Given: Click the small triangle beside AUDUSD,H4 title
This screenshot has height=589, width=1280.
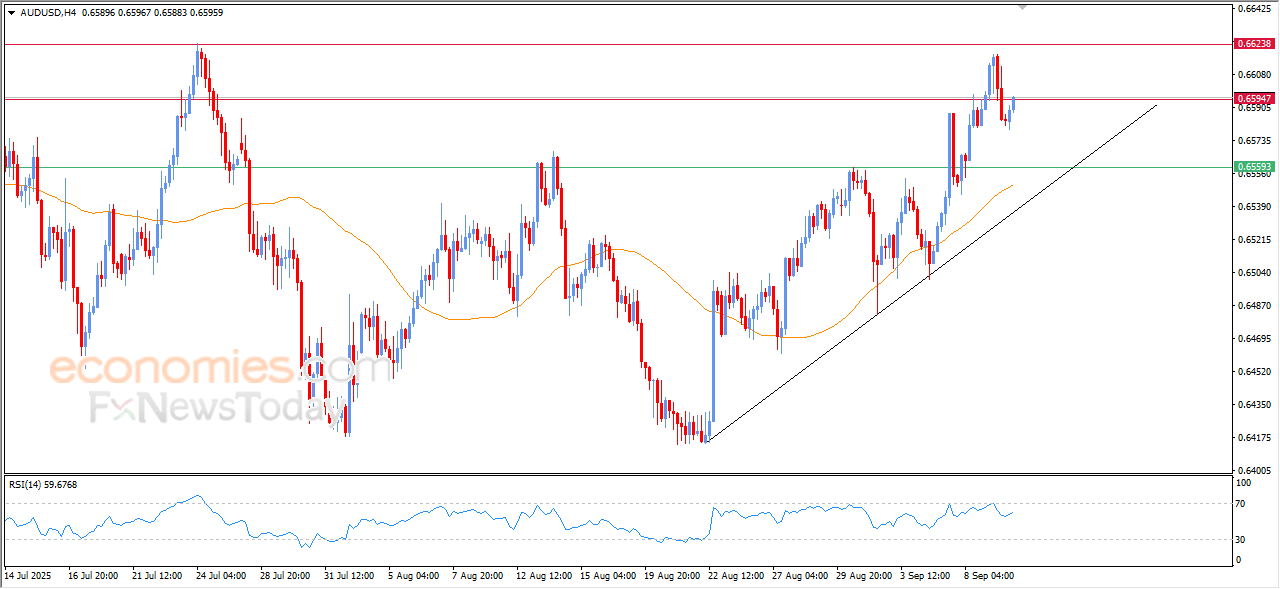Looking at the screenshot, I should coord(11,12).
